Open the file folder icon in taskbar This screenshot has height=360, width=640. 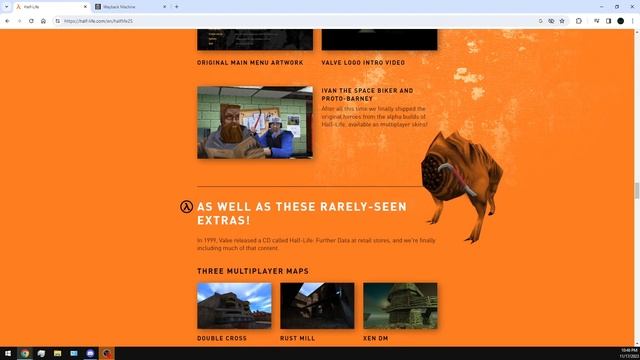coord(58,353)
